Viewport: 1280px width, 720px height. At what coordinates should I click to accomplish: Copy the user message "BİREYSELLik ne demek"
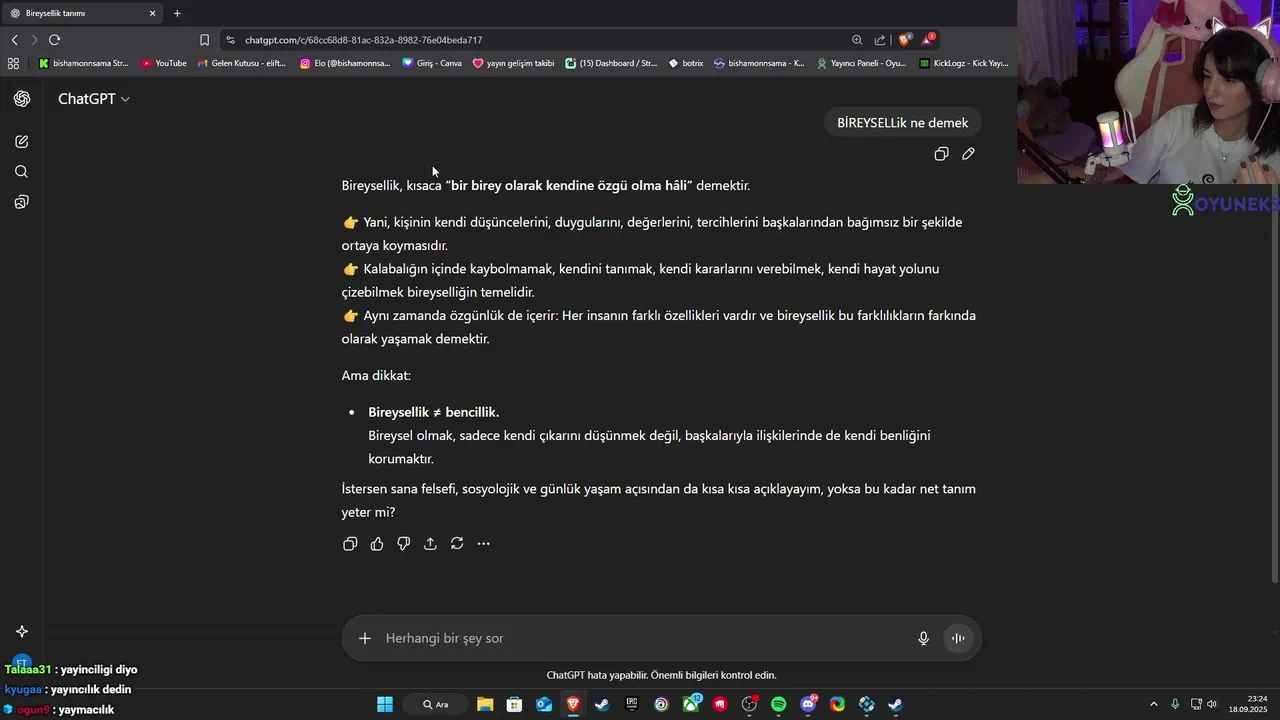point(941,154)
